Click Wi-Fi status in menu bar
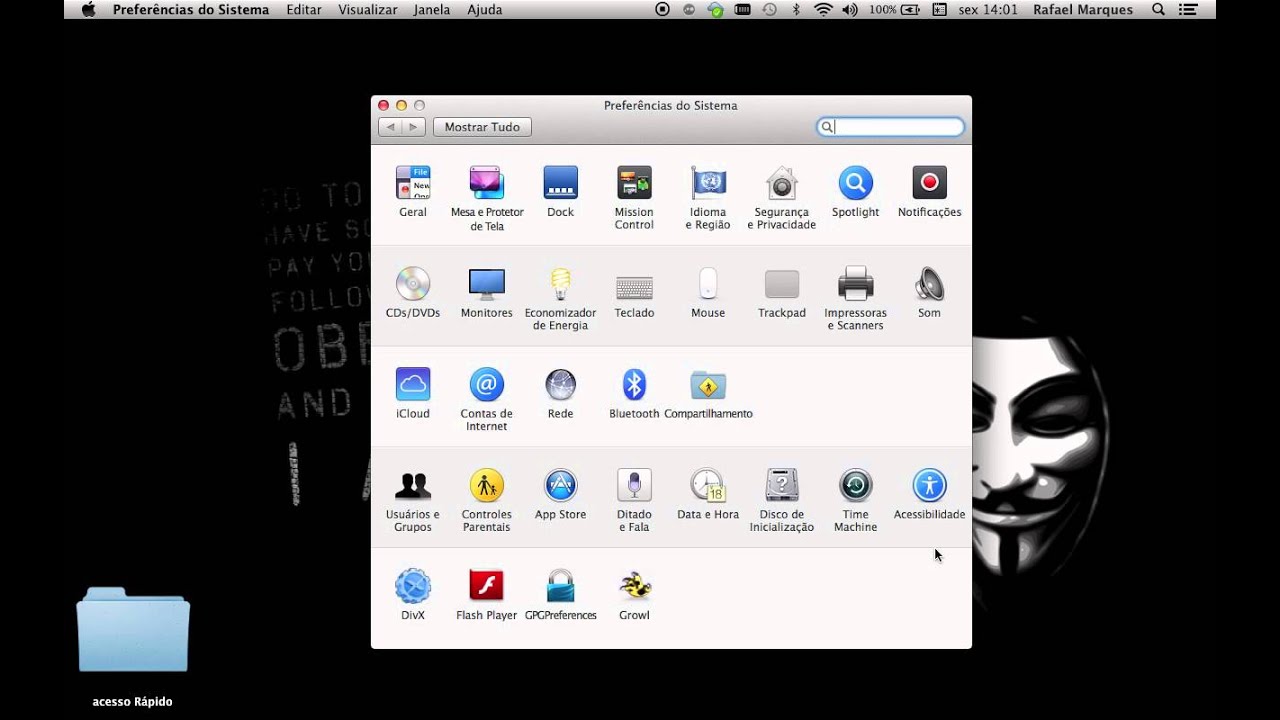Screen dimensions: 1280x720 click(x=823, y=9)
